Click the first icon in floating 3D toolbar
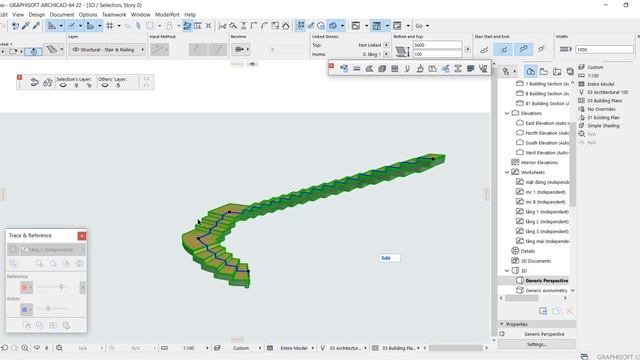This screenshot has width=640, height=360. point(344,69)
